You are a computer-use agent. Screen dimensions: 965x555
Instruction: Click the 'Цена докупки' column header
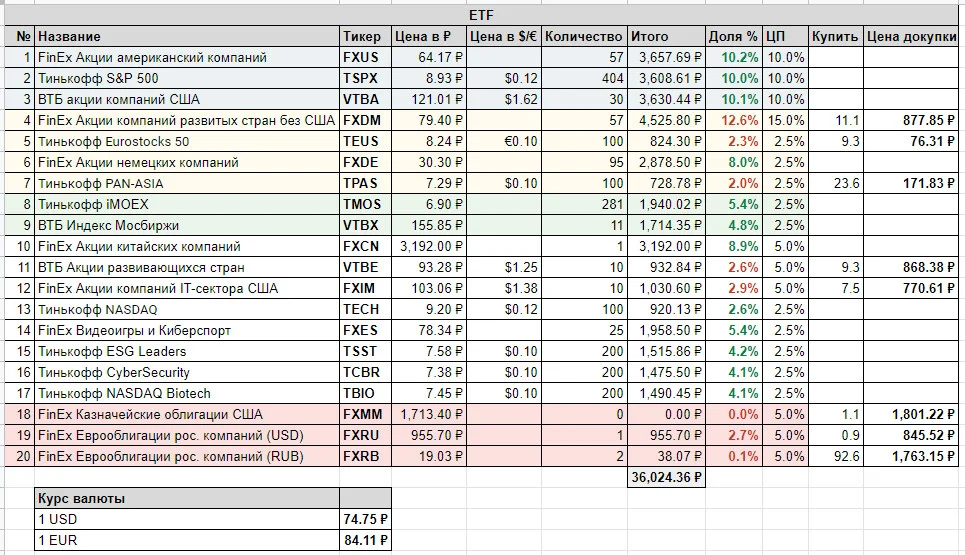tap(911, 36)
